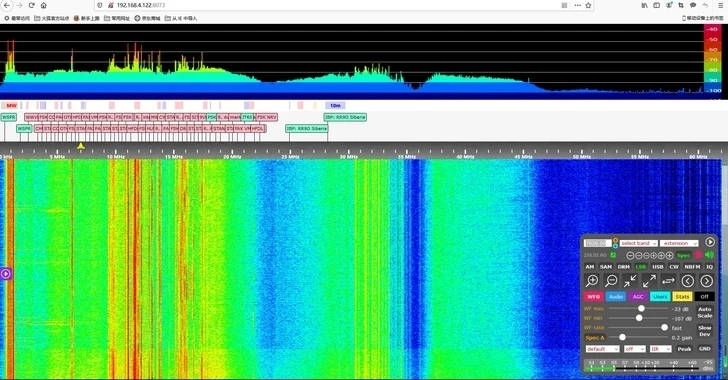728x380 pixels.
Task: Click the purple side-panel arrow on left edge
Action: [x=6, y=274]
